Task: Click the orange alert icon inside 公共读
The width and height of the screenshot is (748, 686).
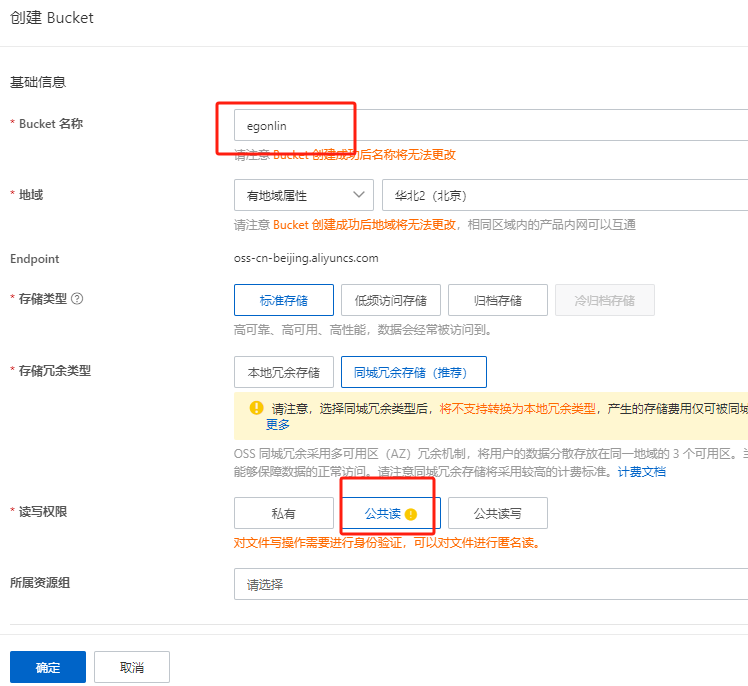Action: pos(410,514)
